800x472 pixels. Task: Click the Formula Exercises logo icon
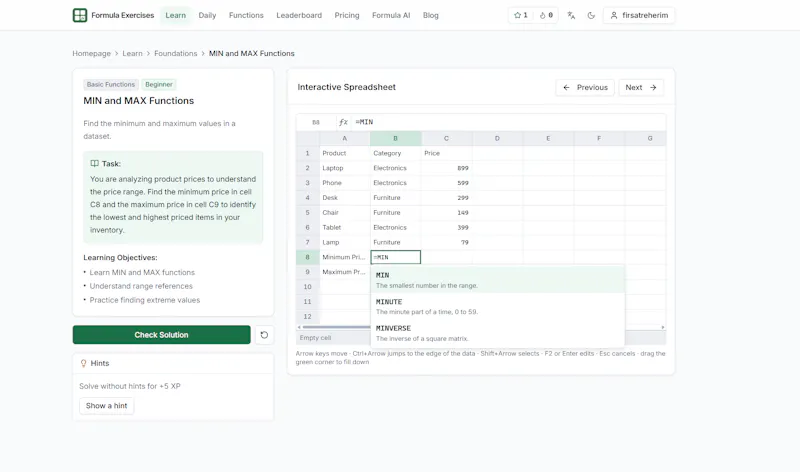click(x=80, y=15)
